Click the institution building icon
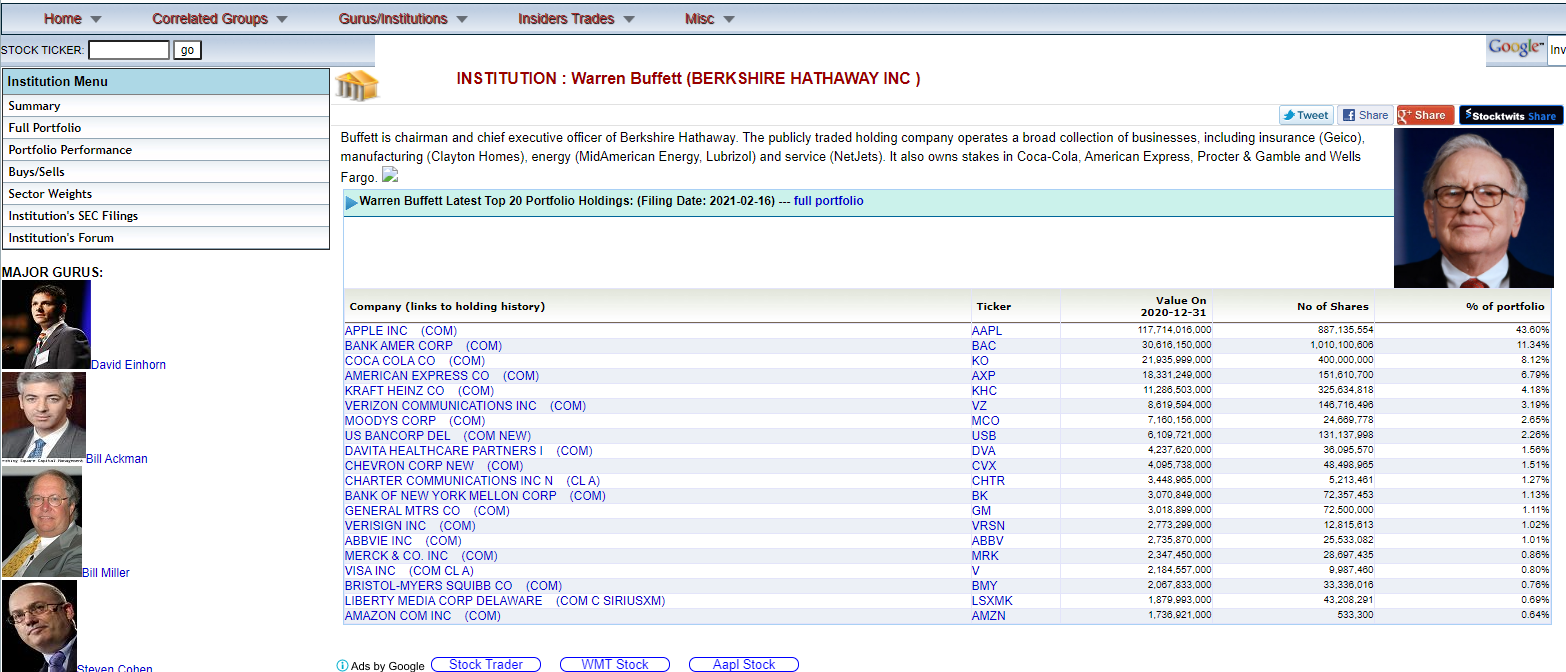 (357, 86)
